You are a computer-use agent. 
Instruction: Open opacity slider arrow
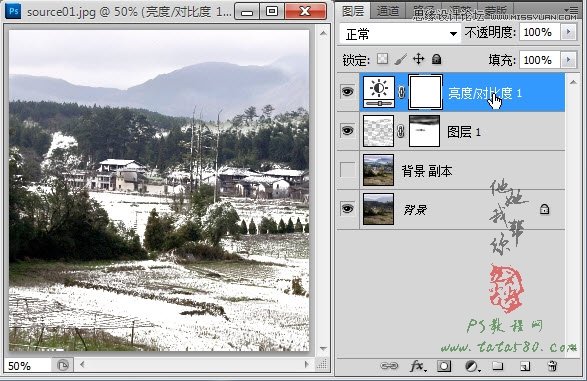coord(569,32)
